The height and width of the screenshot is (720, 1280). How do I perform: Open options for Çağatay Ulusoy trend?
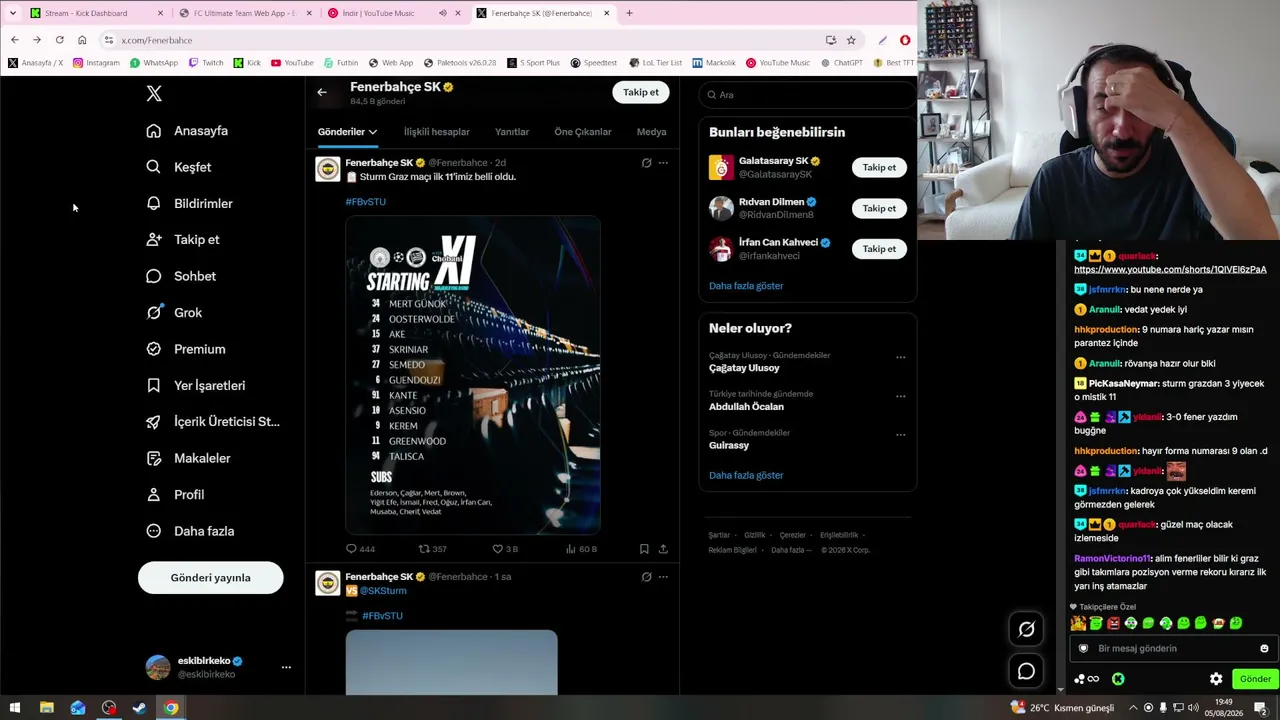pyautogui.click(x=900, y=357)
